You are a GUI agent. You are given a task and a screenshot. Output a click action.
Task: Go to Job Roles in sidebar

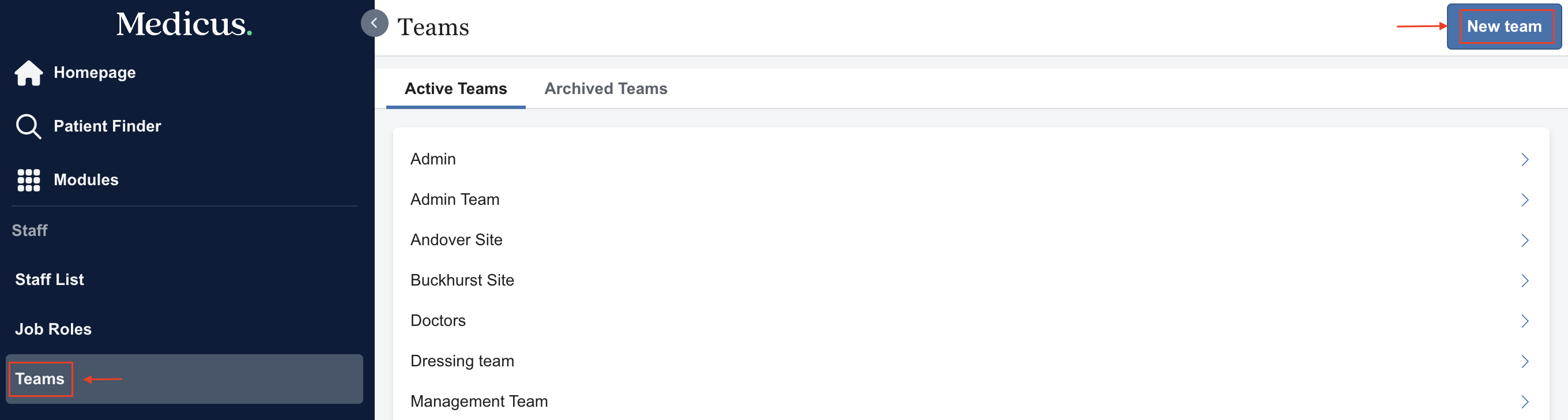(53, 329)
